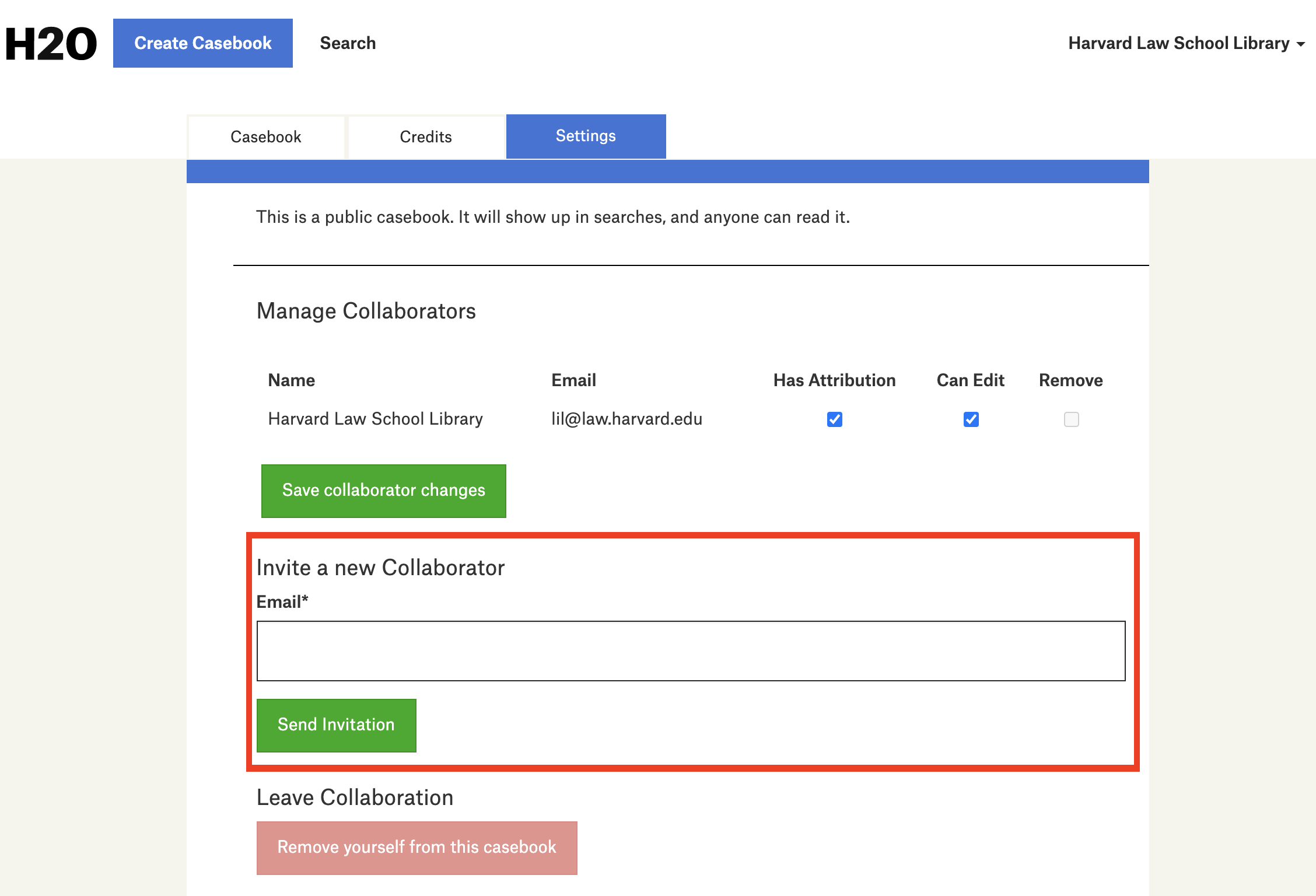
Task: Switch to the Casebook tab
Action: click(x=266, y=137)
